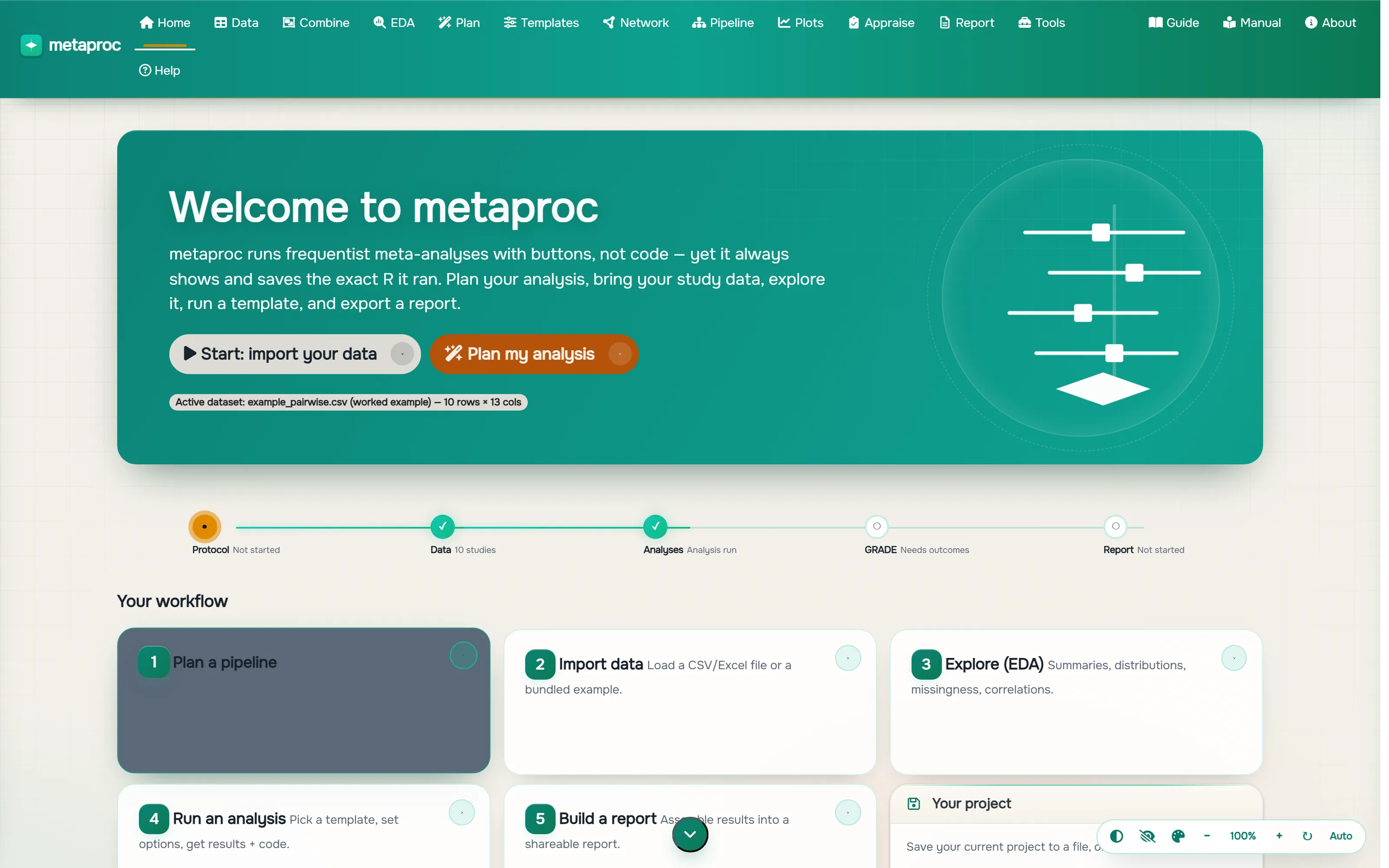
Task: Open the About page
Action: [x=1330, y=23]
